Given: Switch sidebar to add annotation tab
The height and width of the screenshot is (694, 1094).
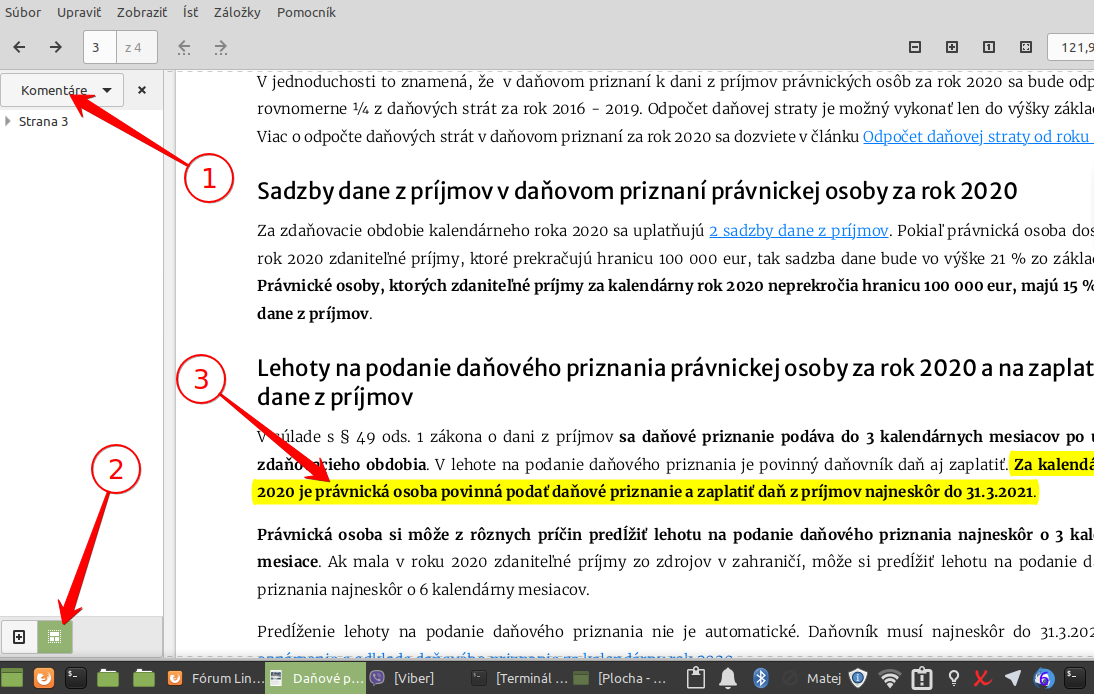Looking at the screenshot, I should pos(19,636).
